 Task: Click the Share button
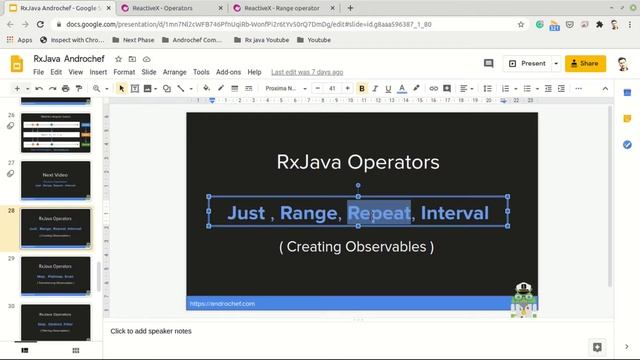pyautogui.click(x=585, y=64)
